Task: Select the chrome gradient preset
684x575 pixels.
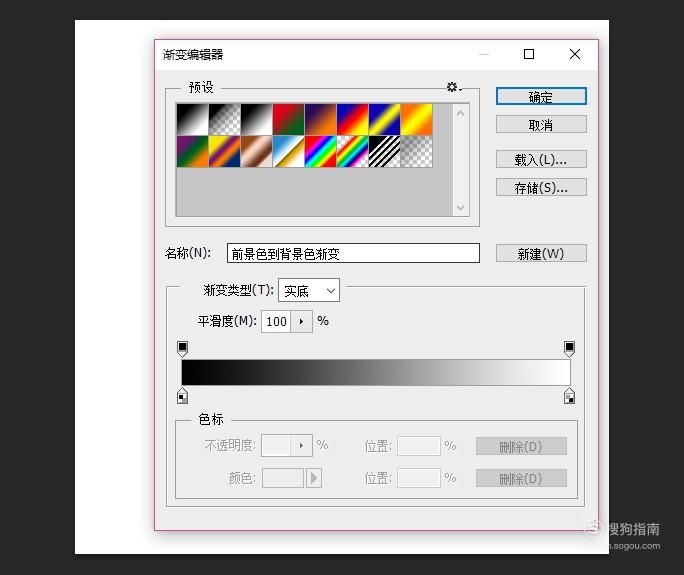Action: 288,151
